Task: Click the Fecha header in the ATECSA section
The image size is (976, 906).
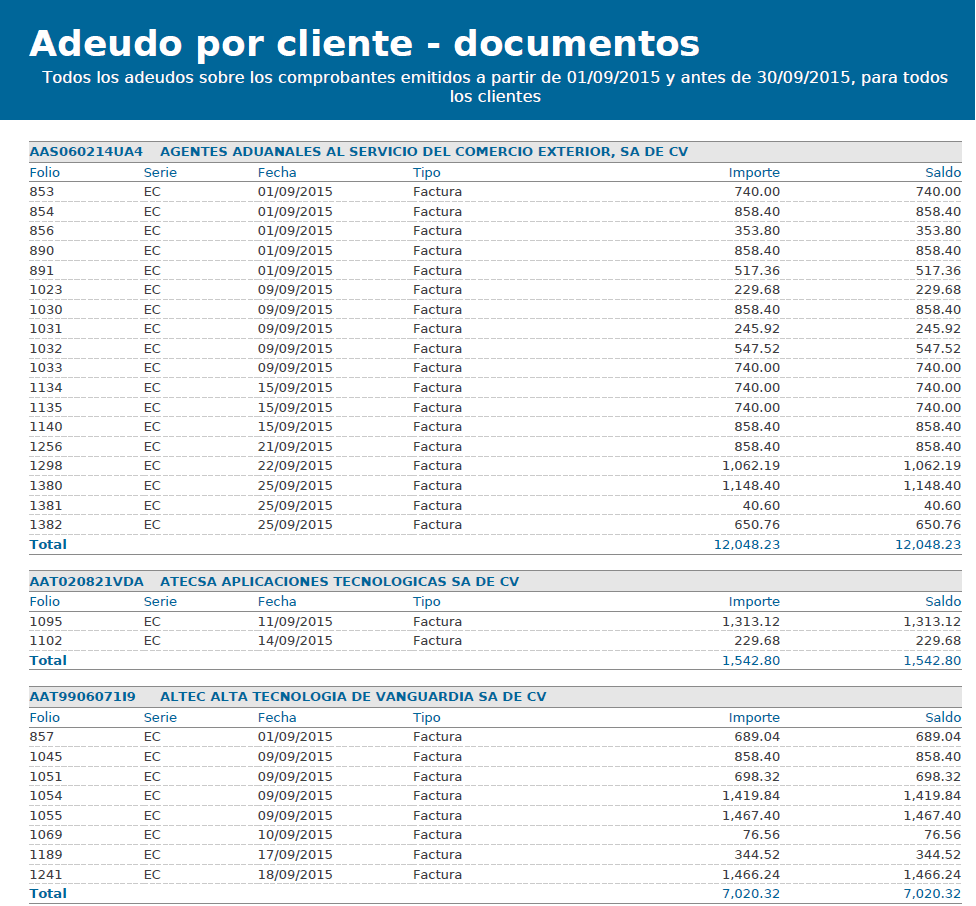Action: (277, 602)
